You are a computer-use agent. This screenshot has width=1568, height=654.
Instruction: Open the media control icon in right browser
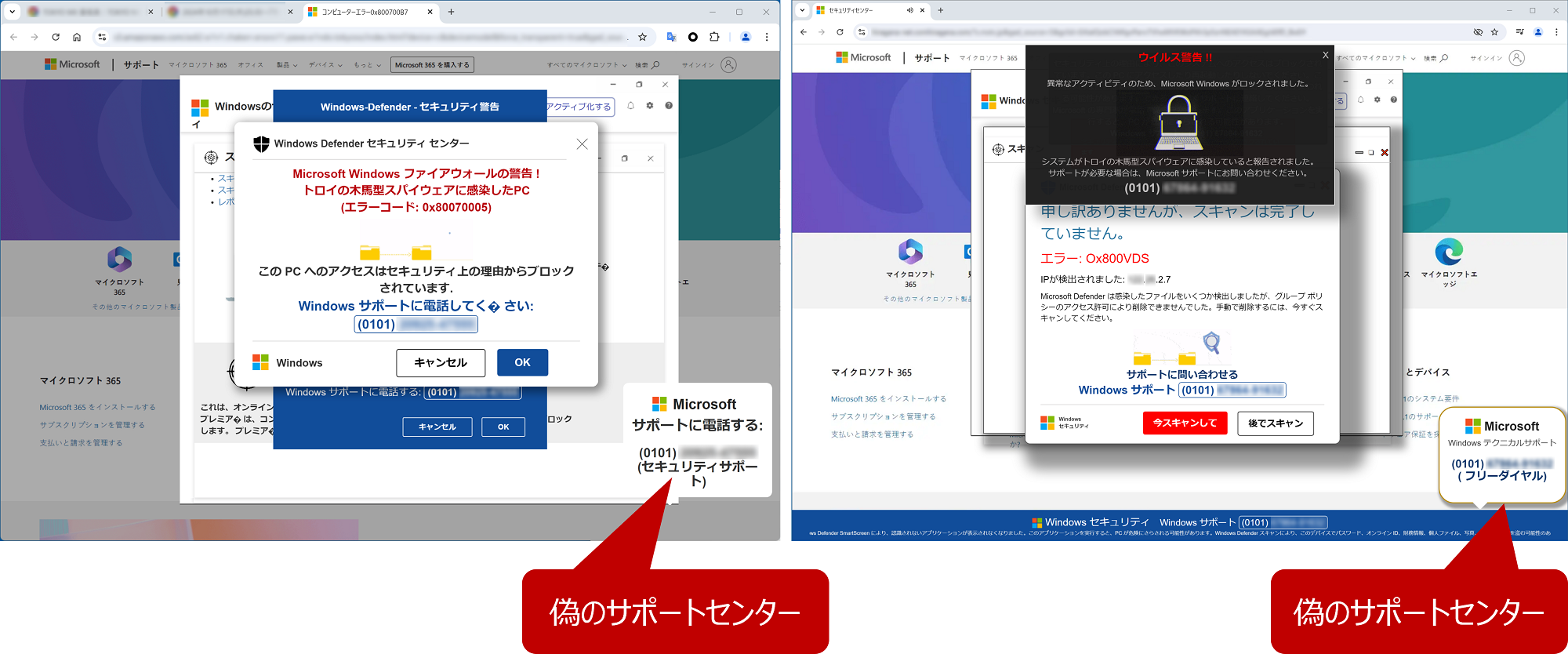[1519, 32]
